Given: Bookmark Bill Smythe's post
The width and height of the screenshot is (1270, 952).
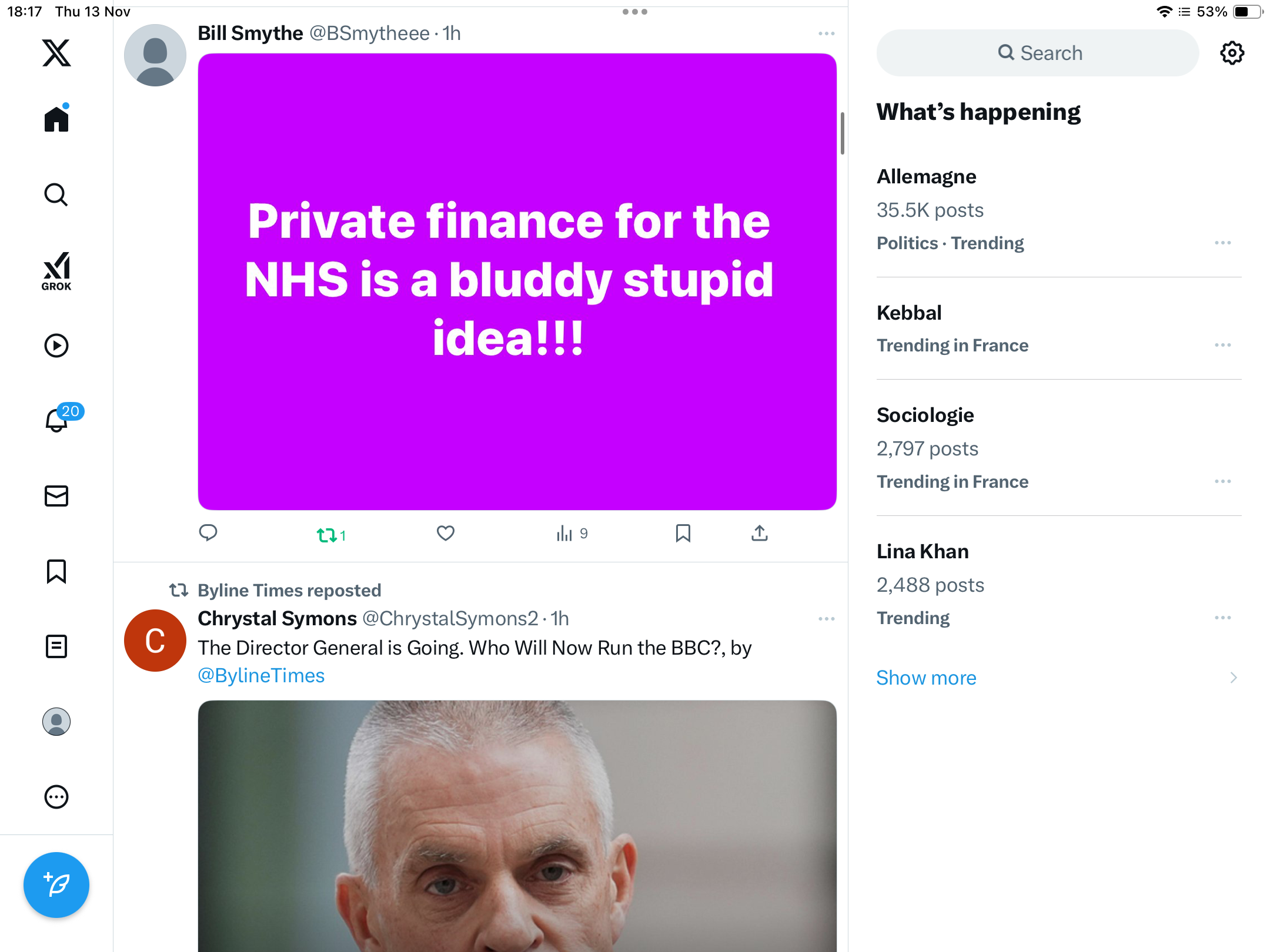Looking at the screenshot, I should tap(683, 534).
